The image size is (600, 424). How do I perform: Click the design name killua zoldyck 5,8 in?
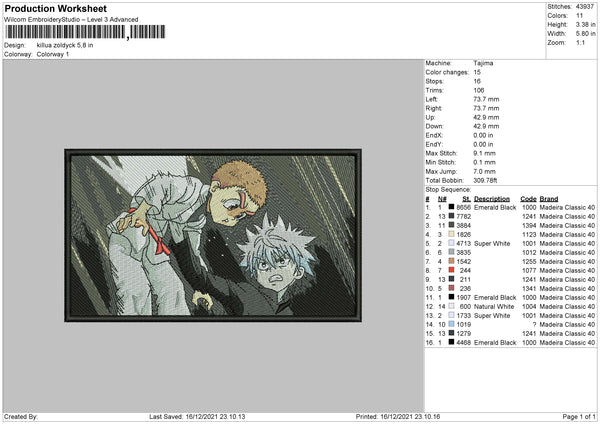65,45
